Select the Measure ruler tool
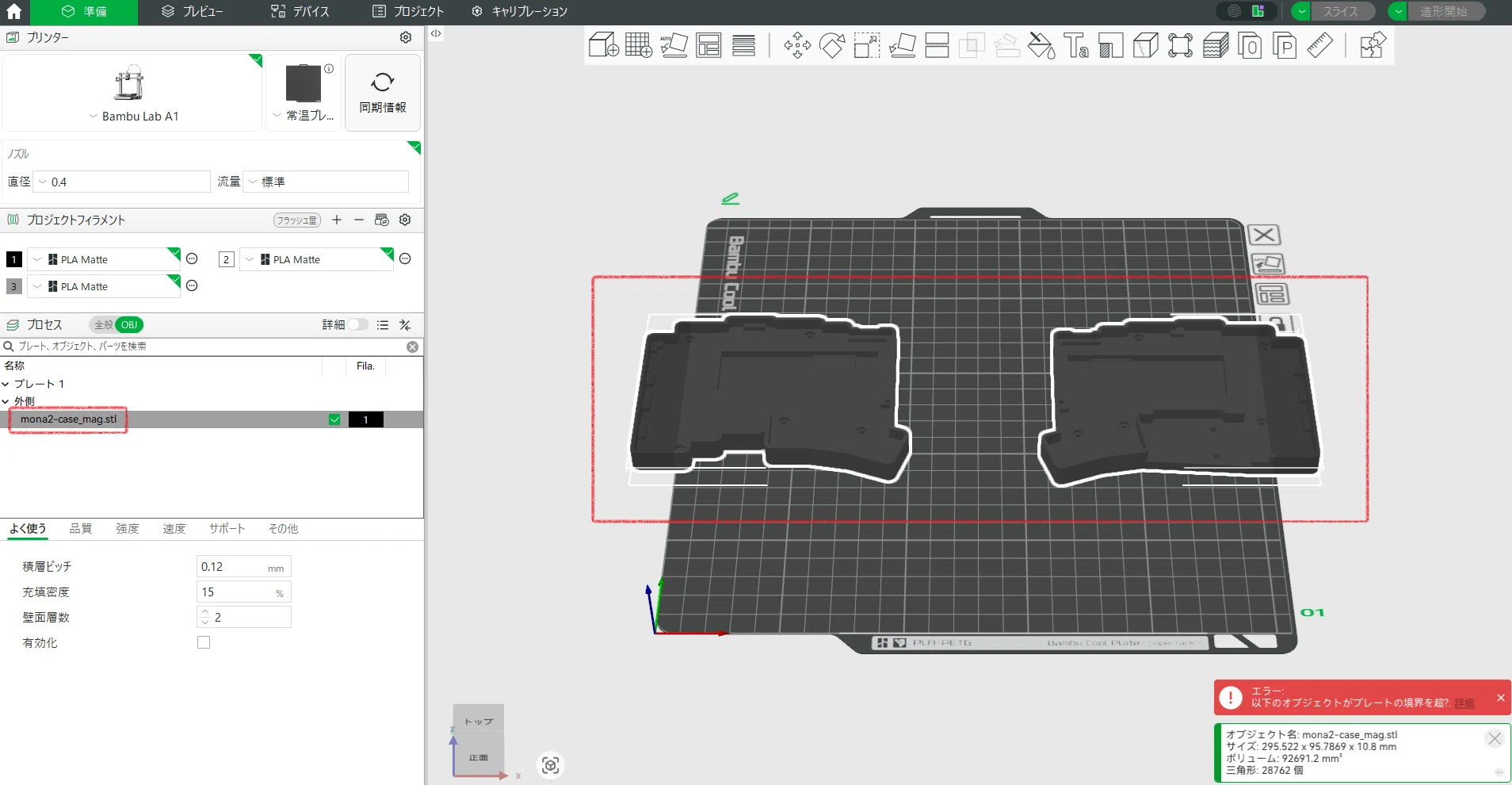1512x785 pixels. (1319, 45)
